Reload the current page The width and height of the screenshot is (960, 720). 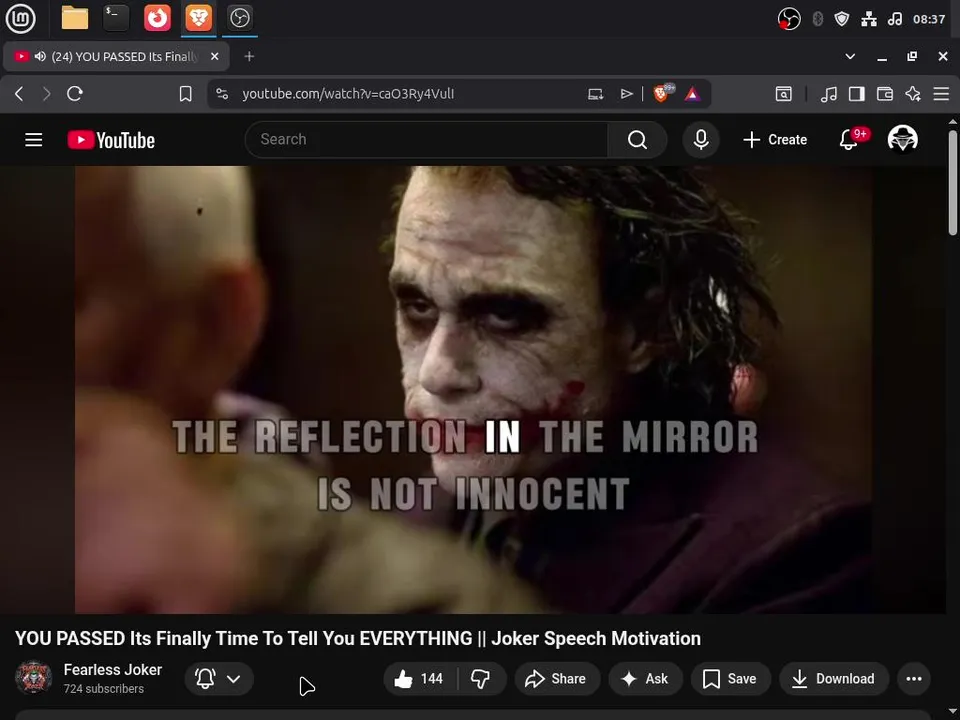pos(75,94)
